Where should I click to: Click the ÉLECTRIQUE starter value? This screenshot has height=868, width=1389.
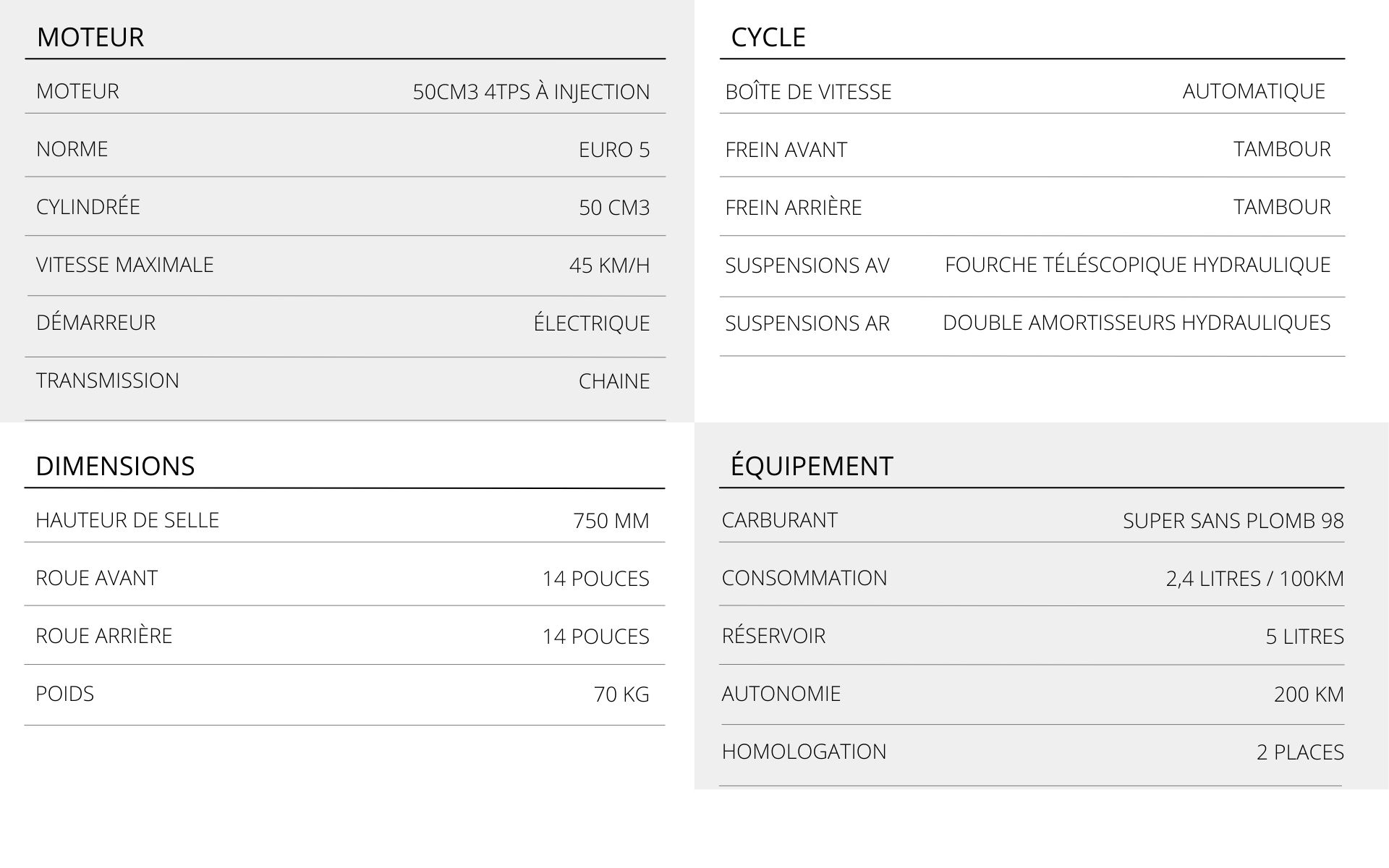pyautogui.click(x=591, y=323)
